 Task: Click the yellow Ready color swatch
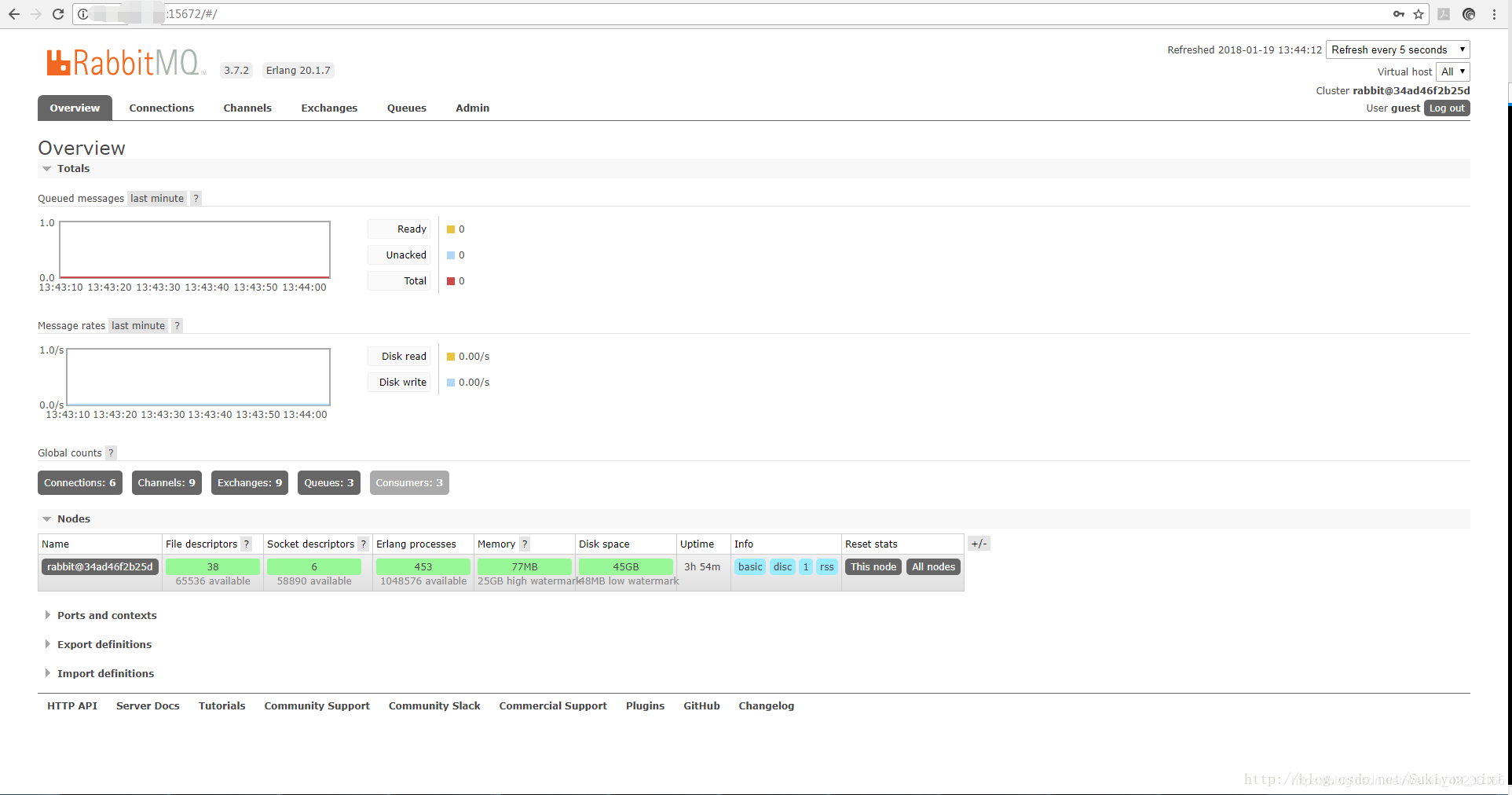[451, 229]
